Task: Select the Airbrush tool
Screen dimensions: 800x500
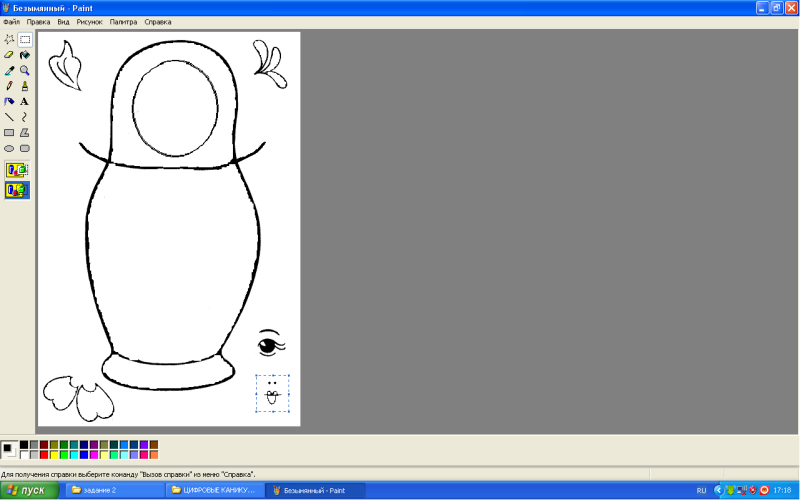Action: pyautogui.click(x=9, y=101)
